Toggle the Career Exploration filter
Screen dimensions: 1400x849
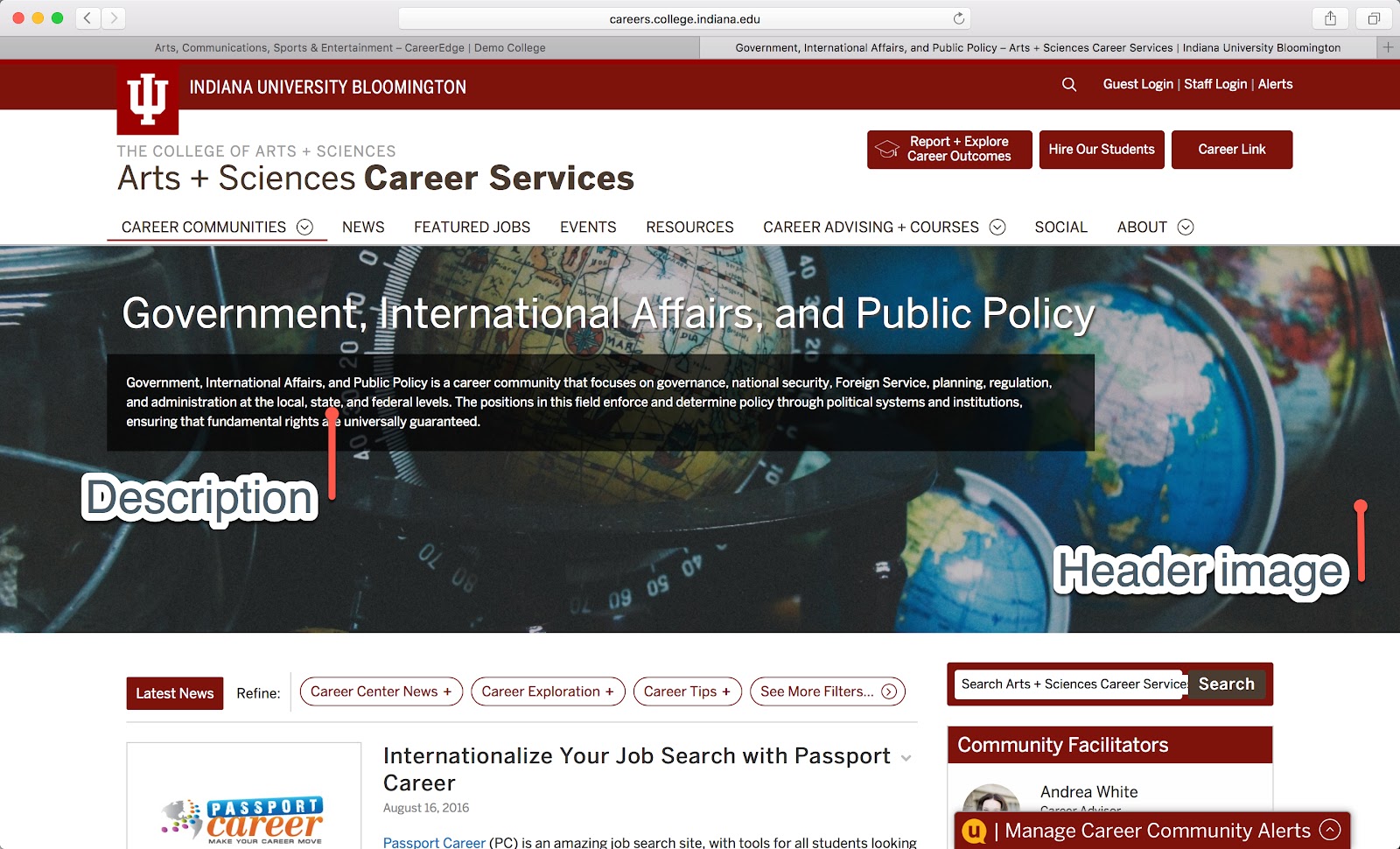coord(548,691)
